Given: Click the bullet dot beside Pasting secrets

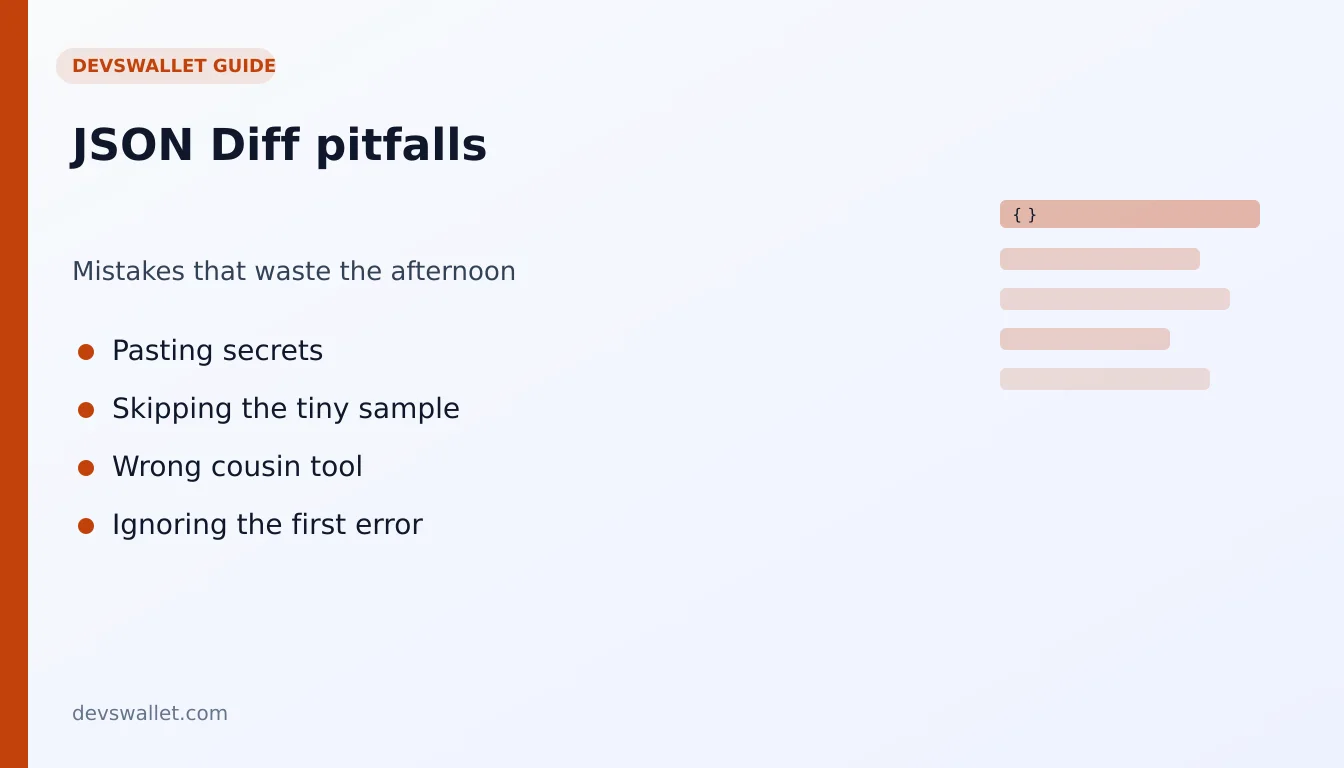Looking at the screenshot, I should pyautogui.click(x=86, y=352).
